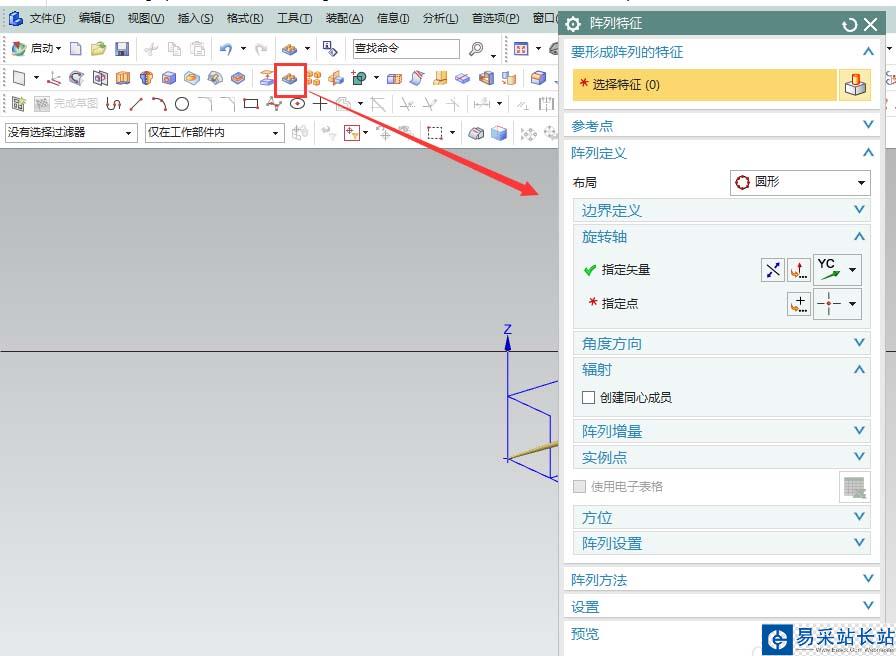The width and height of the screenshot is (896, 656).
Task: Click the reset dialog icon in 阵列特征 title
Action: point(850,25)
